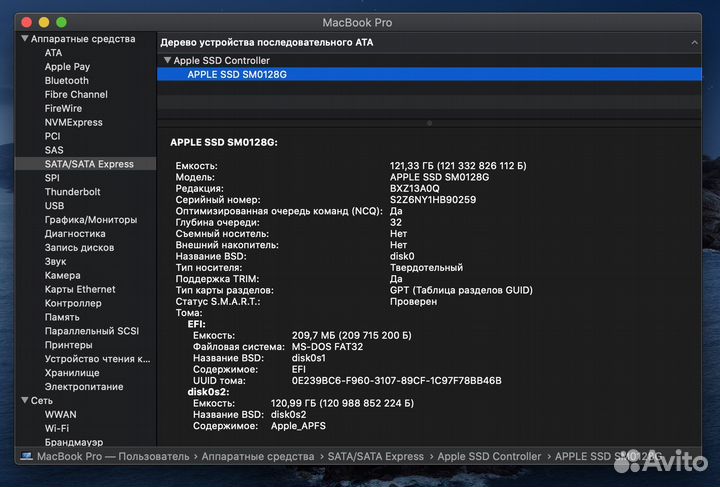Select Thunderbolt in the sidebar
Image resolution: width=720 pixels, height=487 pixels.
(x=72, y=192)
